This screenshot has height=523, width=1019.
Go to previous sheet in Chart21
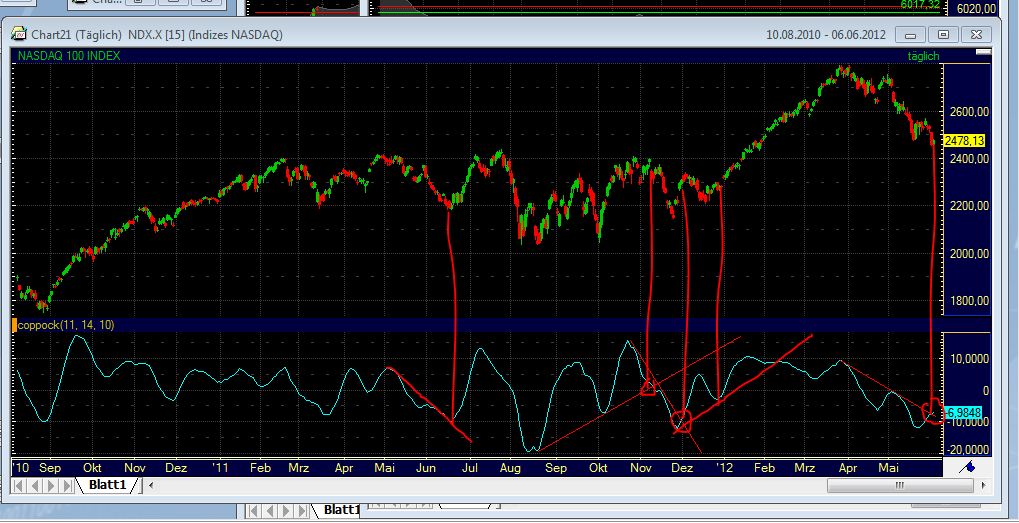[x=34, y=485]
